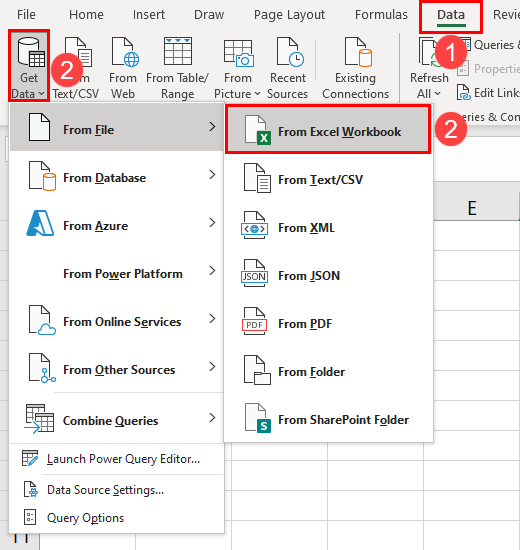Image resolution: width=520 pixels, height=550 pixels.
Task: Click the From Other Sources chevron arrow
Action: [x=212, y=367]
